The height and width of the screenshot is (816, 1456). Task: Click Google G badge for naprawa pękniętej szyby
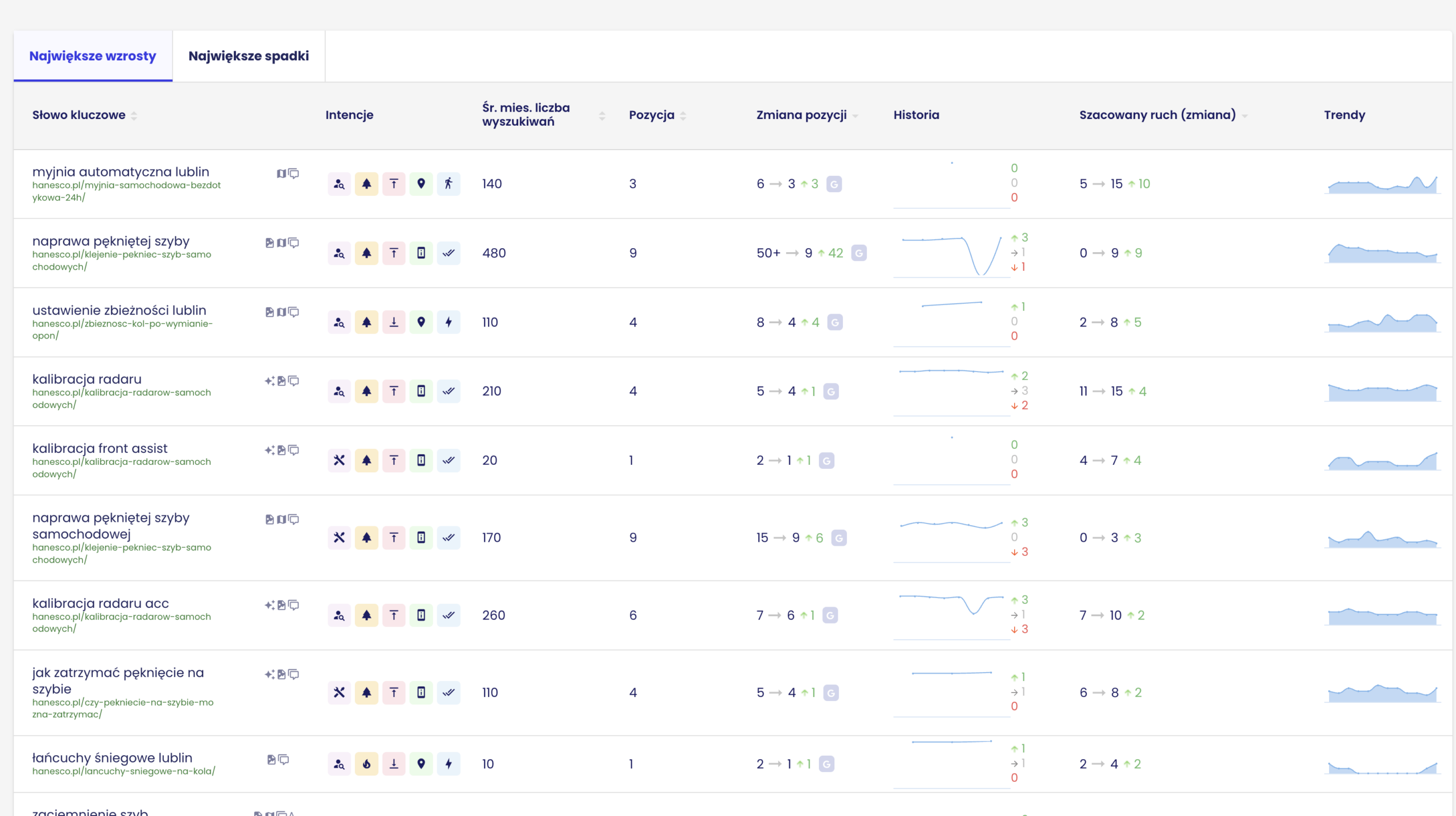tap(859, 253)
